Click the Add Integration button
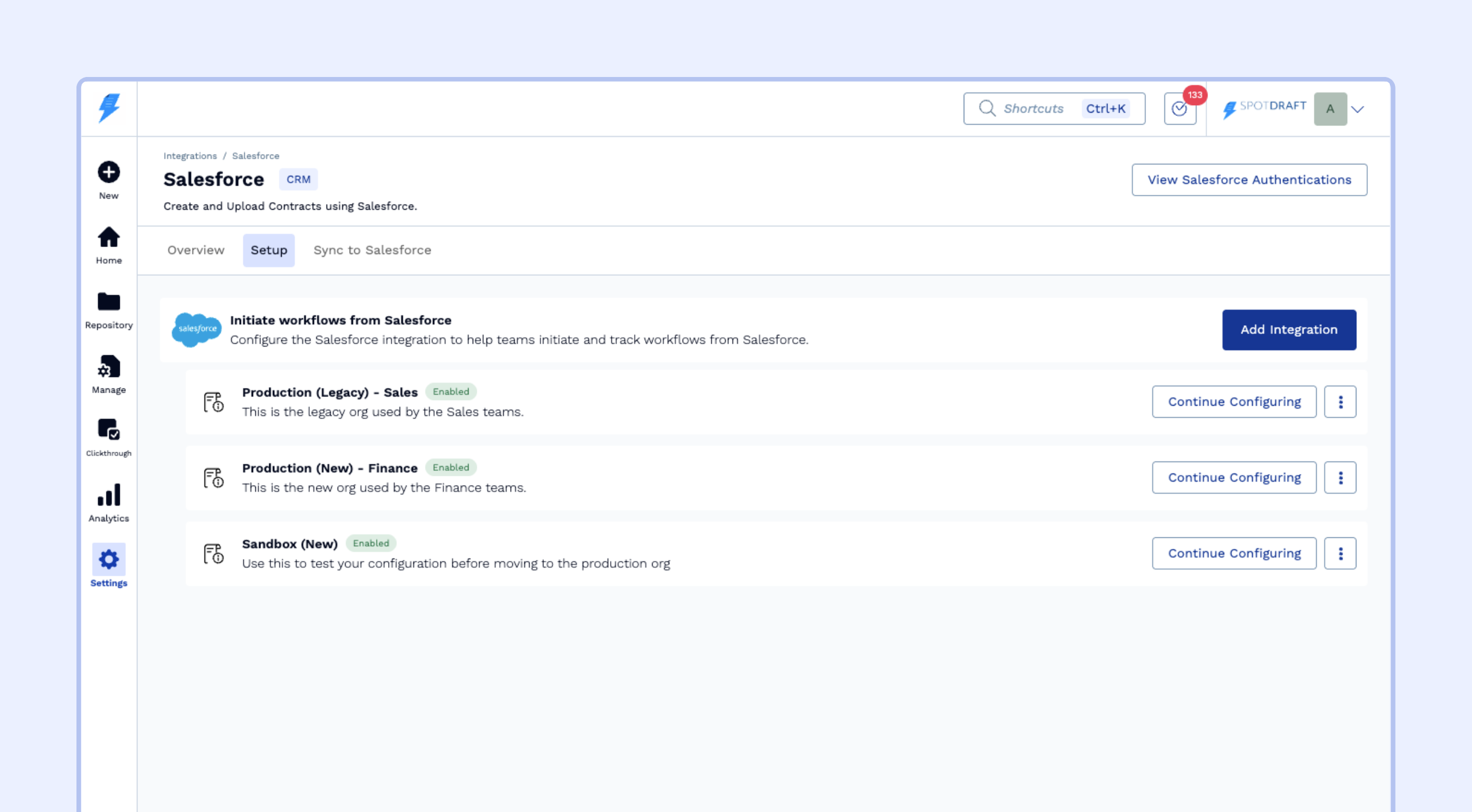Image resolution: width=1472 pixels, height=812 pixels. coord(1289,330)
